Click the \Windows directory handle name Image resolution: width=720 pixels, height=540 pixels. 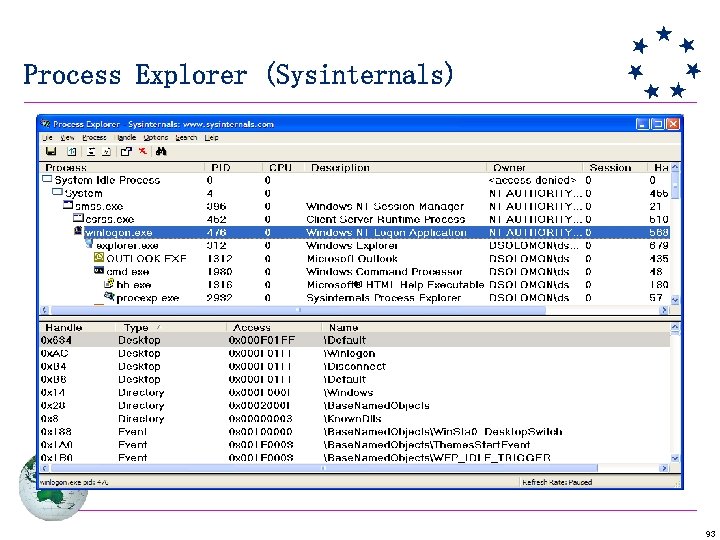point(349,393)
